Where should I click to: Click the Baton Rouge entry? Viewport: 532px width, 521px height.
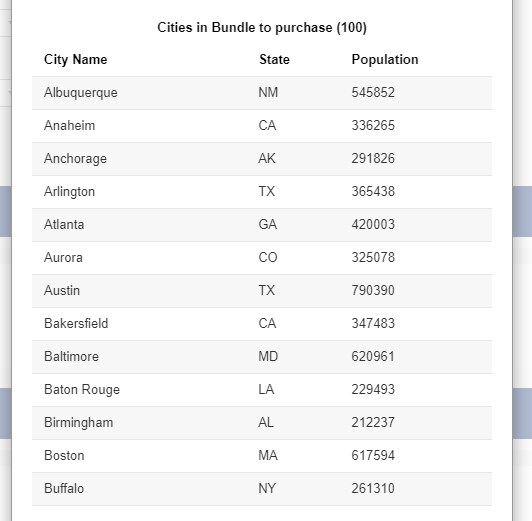coord(82,390)
